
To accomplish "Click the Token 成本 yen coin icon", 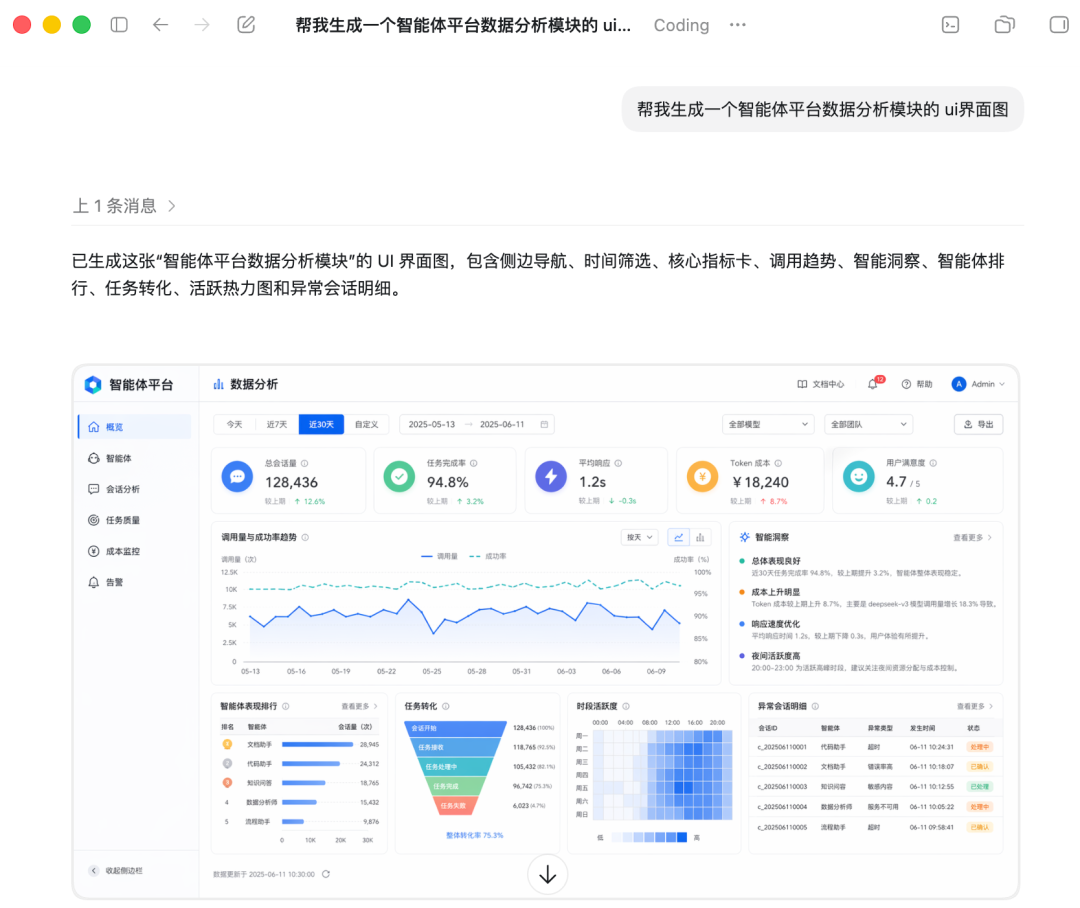I will [703, 477].
